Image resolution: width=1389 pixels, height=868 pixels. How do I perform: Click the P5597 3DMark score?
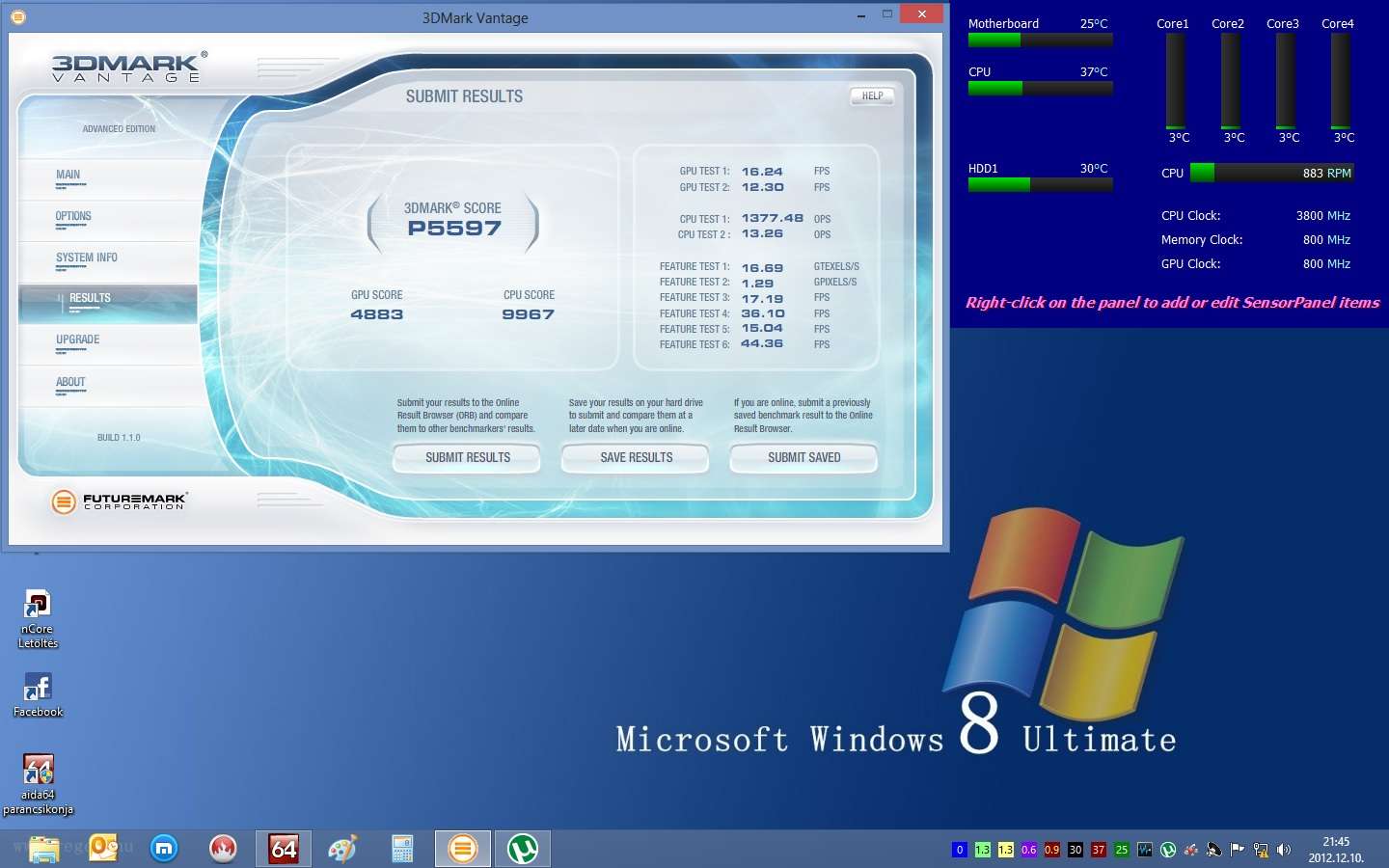click(454, 230)
